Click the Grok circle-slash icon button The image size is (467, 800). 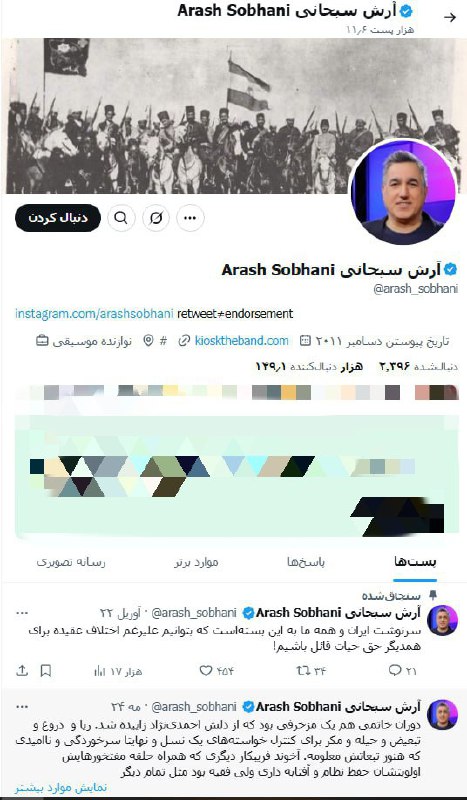[x=156, y=218]
